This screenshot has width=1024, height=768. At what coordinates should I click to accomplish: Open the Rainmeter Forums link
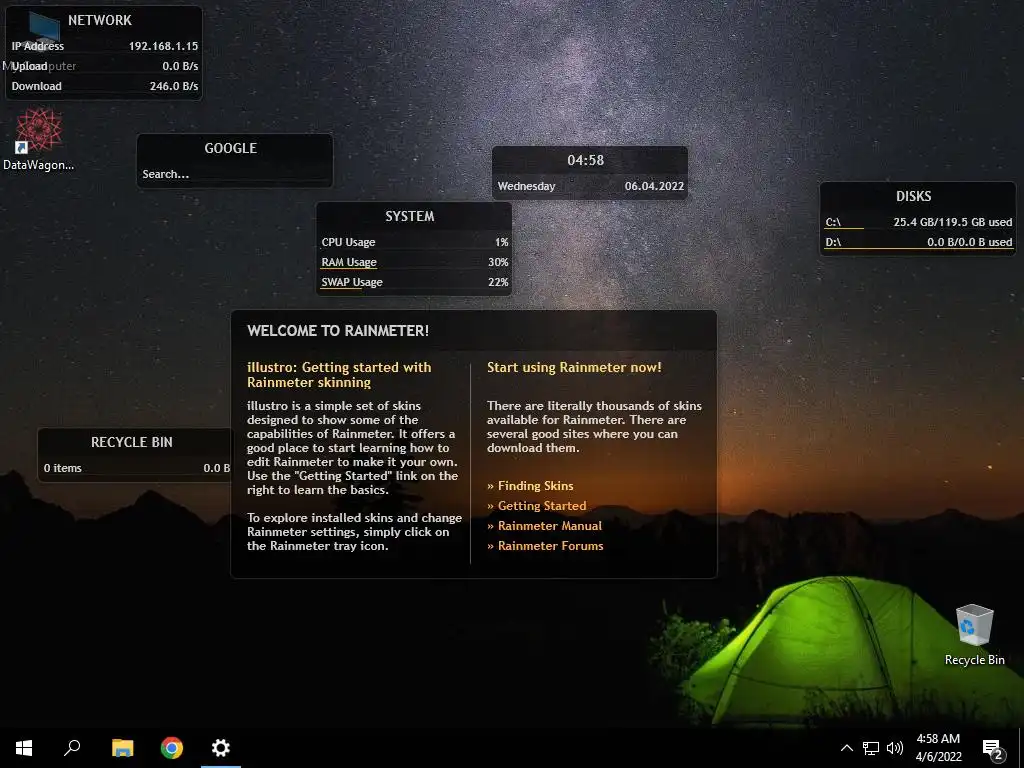pyautogui.click(x=551, y=546)
